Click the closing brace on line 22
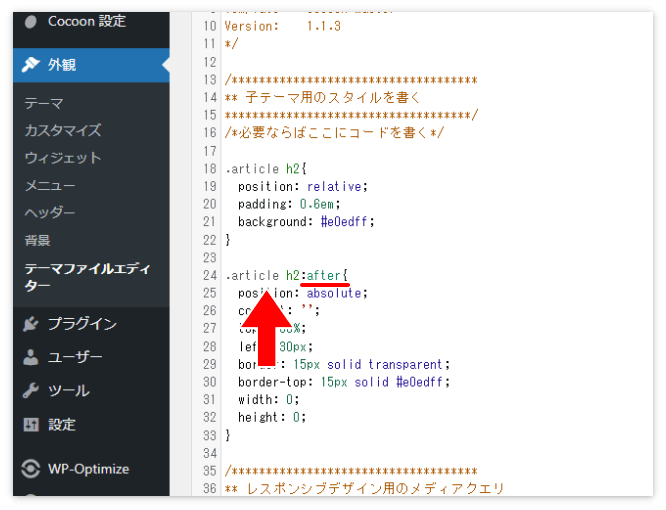This screenshot has height=510, width=666. [x=228, y=240]
